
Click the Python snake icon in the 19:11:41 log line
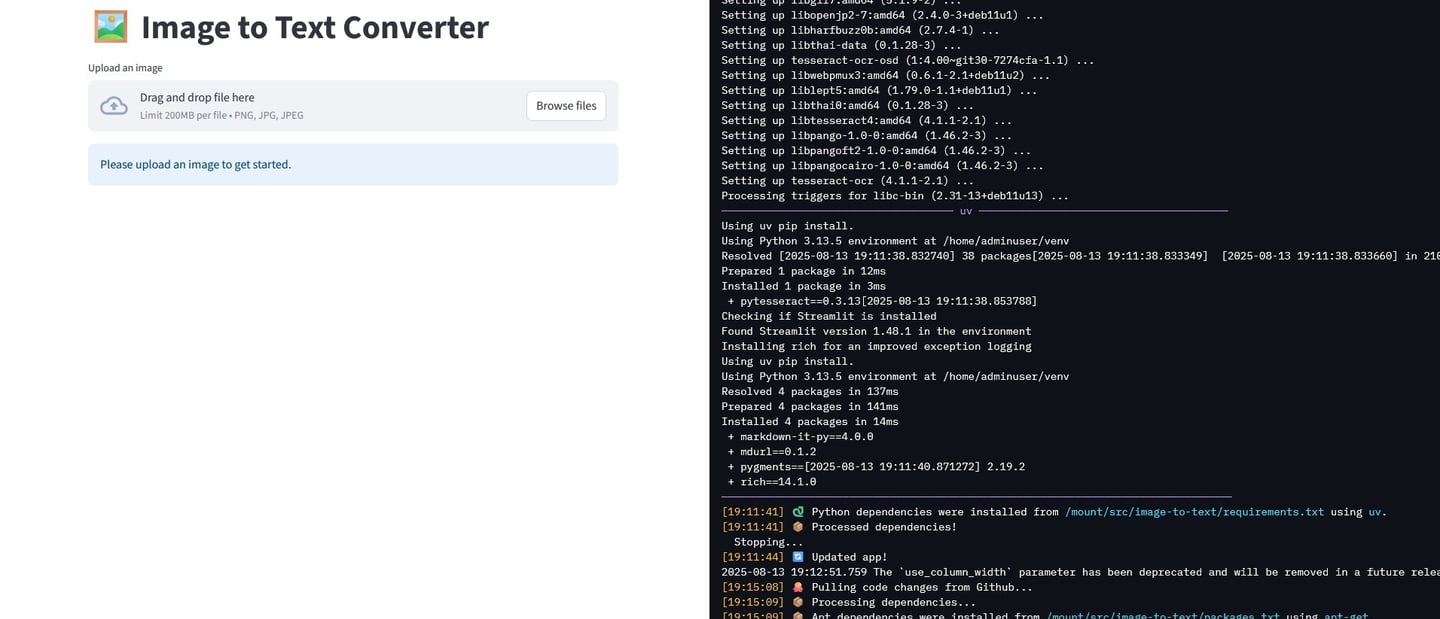click(x=798, y=512)
